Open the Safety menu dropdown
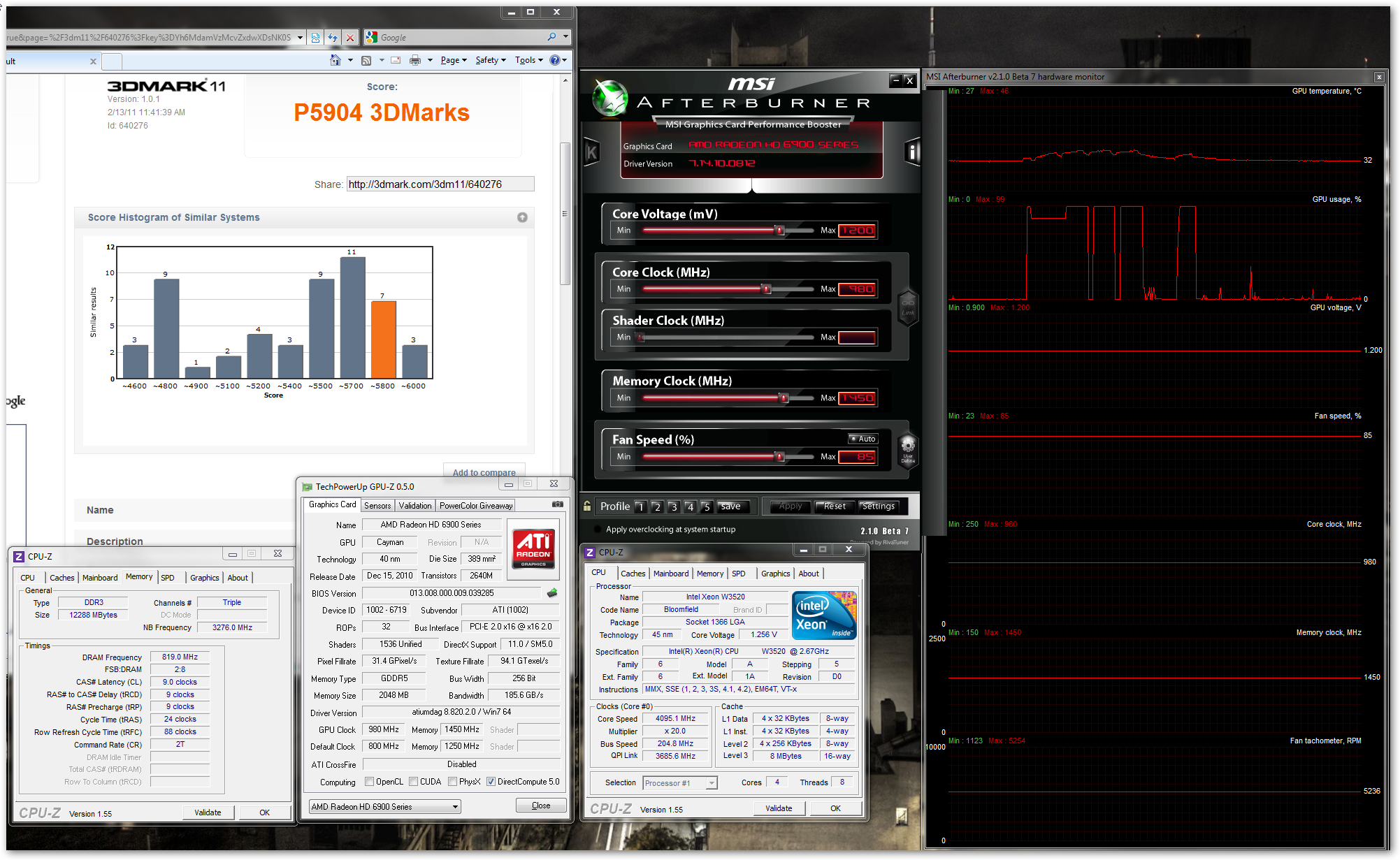1400x860 pixels. [x=491, y=60]
